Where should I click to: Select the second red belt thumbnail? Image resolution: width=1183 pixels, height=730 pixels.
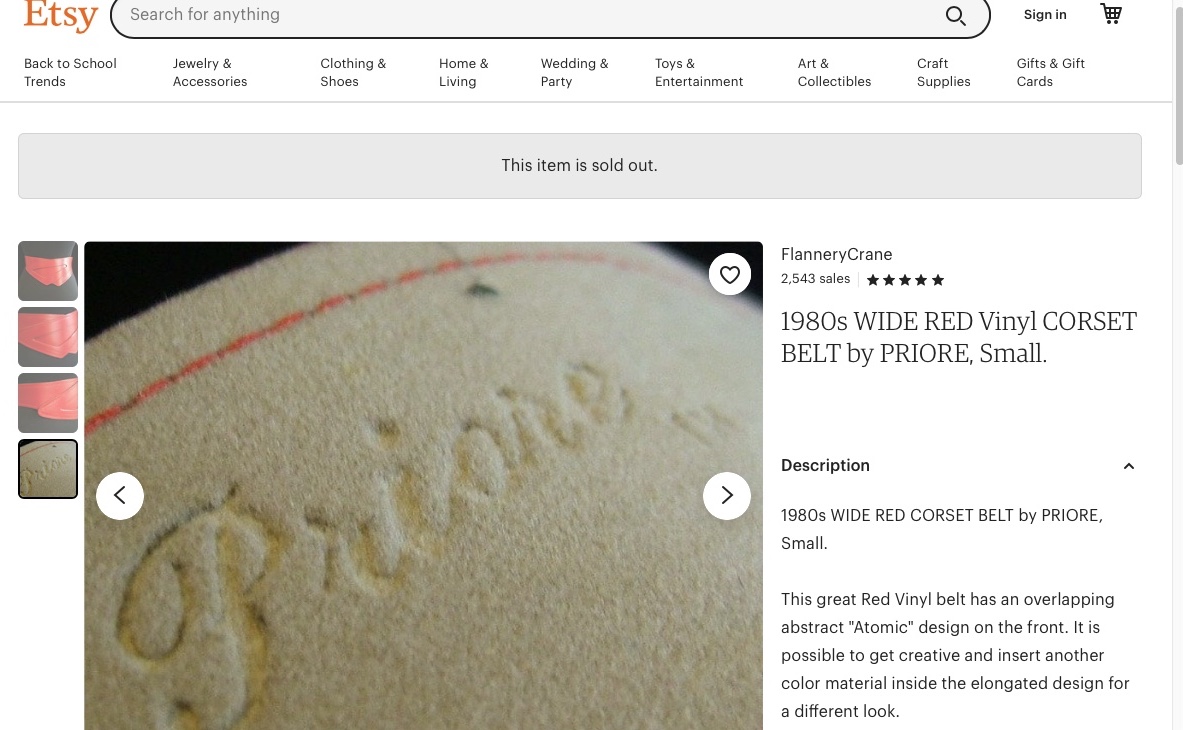pos(48,337)
